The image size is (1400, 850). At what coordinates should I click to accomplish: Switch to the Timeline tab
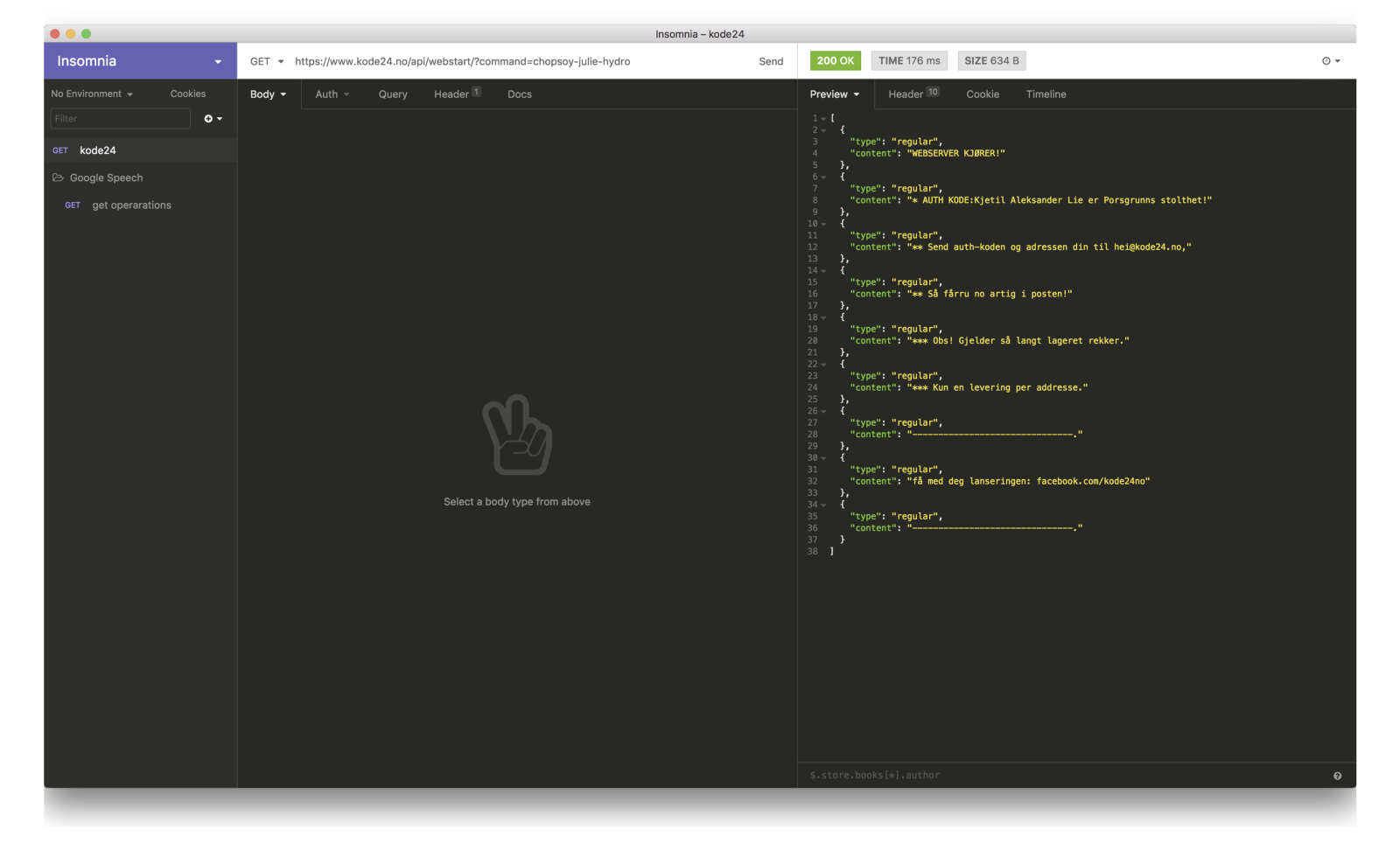[1046, 94]
